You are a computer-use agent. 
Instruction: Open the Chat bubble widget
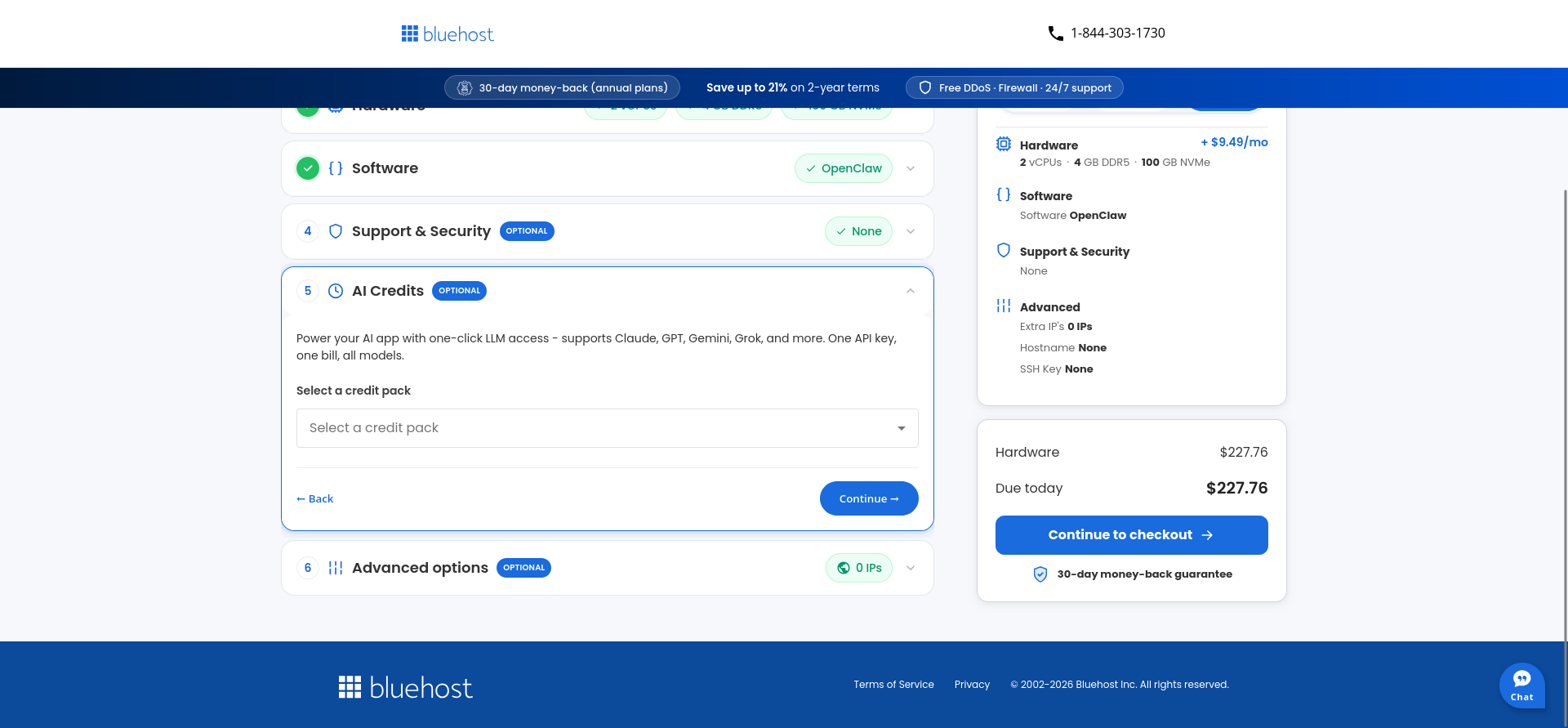pos(1522,686)
